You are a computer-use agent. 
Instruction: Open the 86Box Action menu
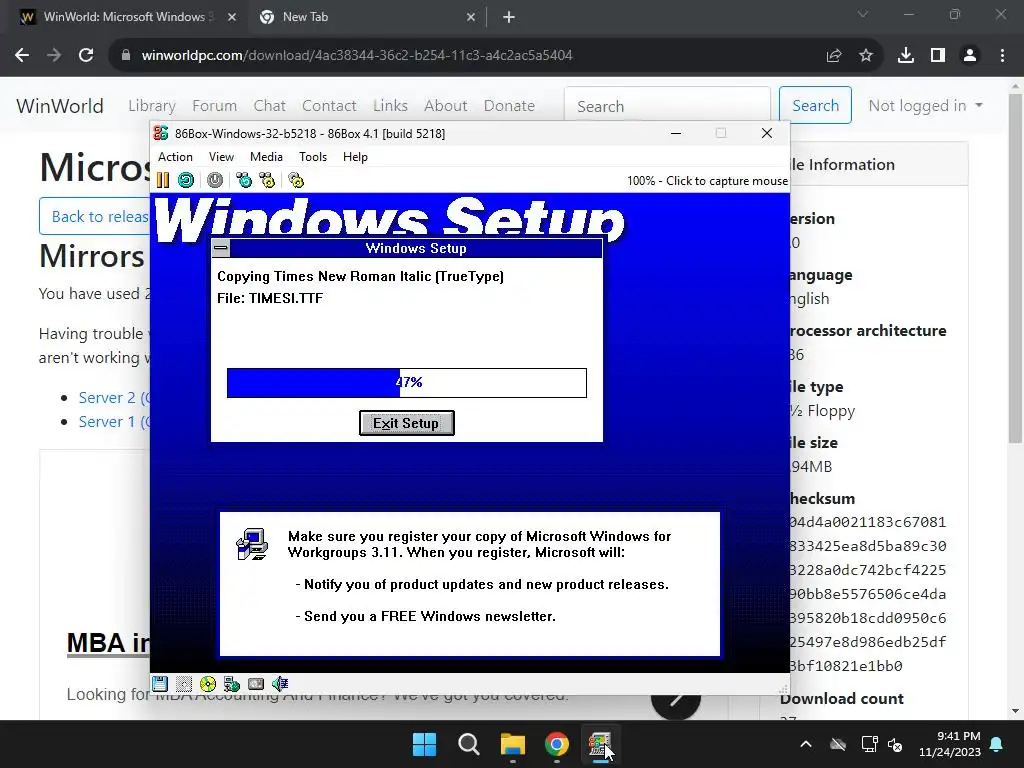coord(175,157)
